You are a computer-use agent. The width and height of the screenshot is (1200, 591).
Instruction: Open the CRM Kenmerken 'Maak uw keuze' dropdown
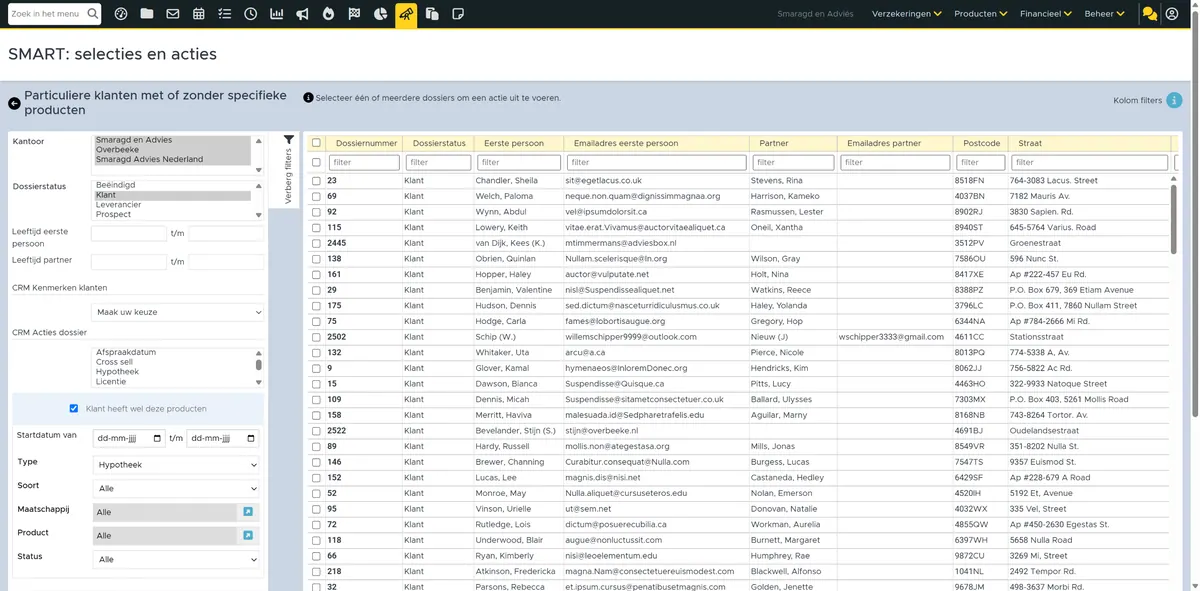coord(178,312)
